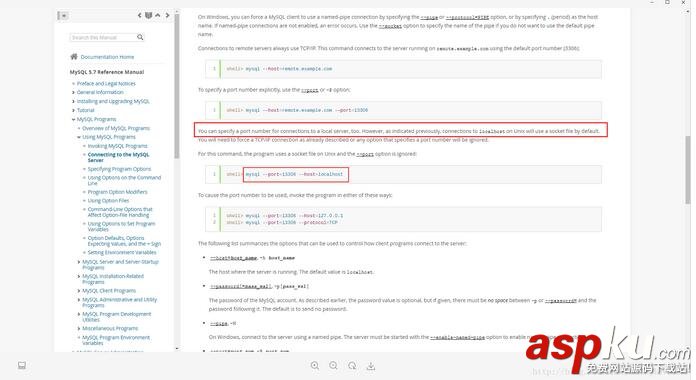Zoom in using the viewer magnifier-plus icon
The height and width of the screenshot is (380, 696).
[x=315, y=366]
